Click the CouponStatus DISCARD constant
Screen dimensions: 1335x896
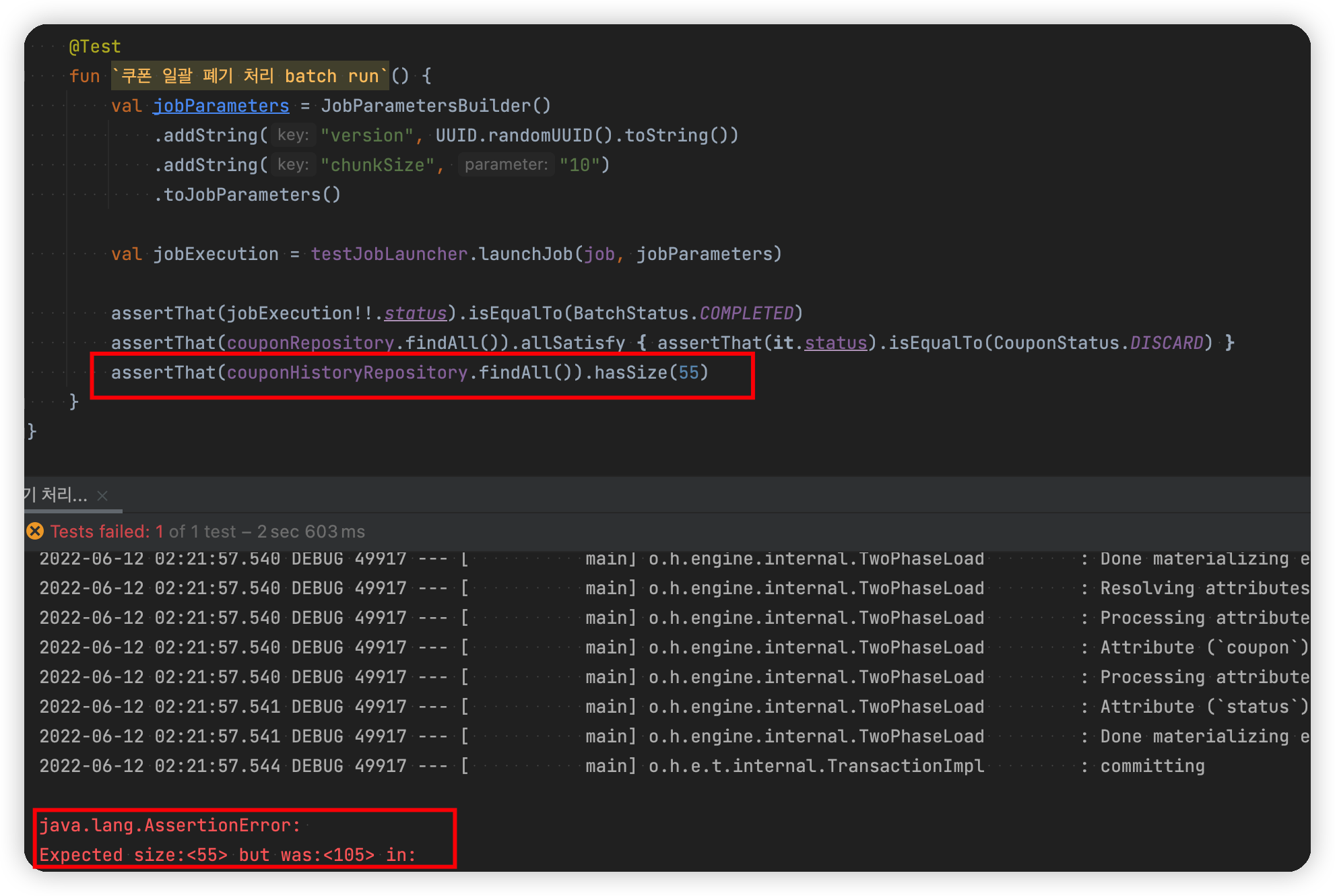click(x=1166, y=343)
